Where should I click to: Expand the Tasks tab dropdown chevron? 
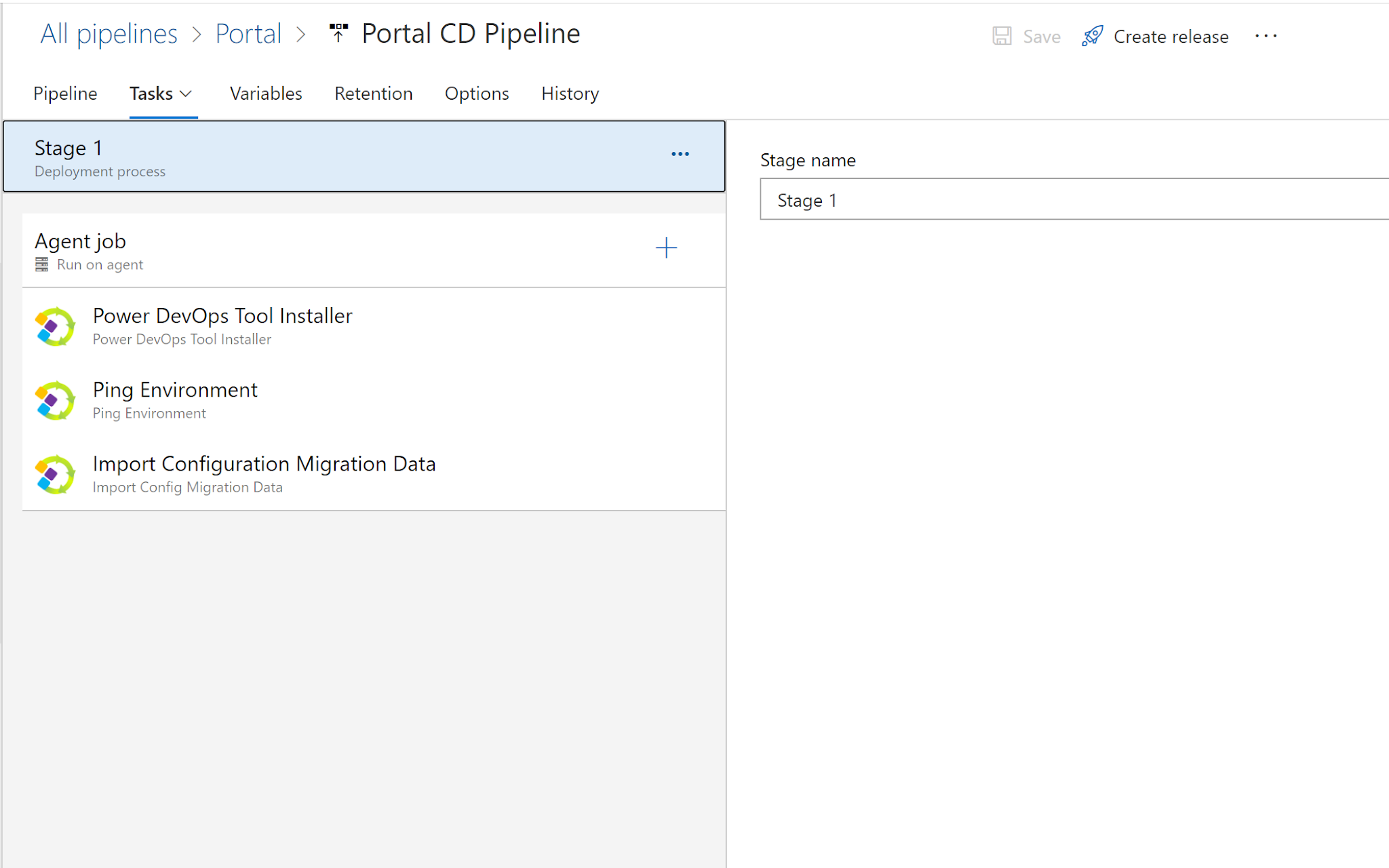click(x=186, y=94)
